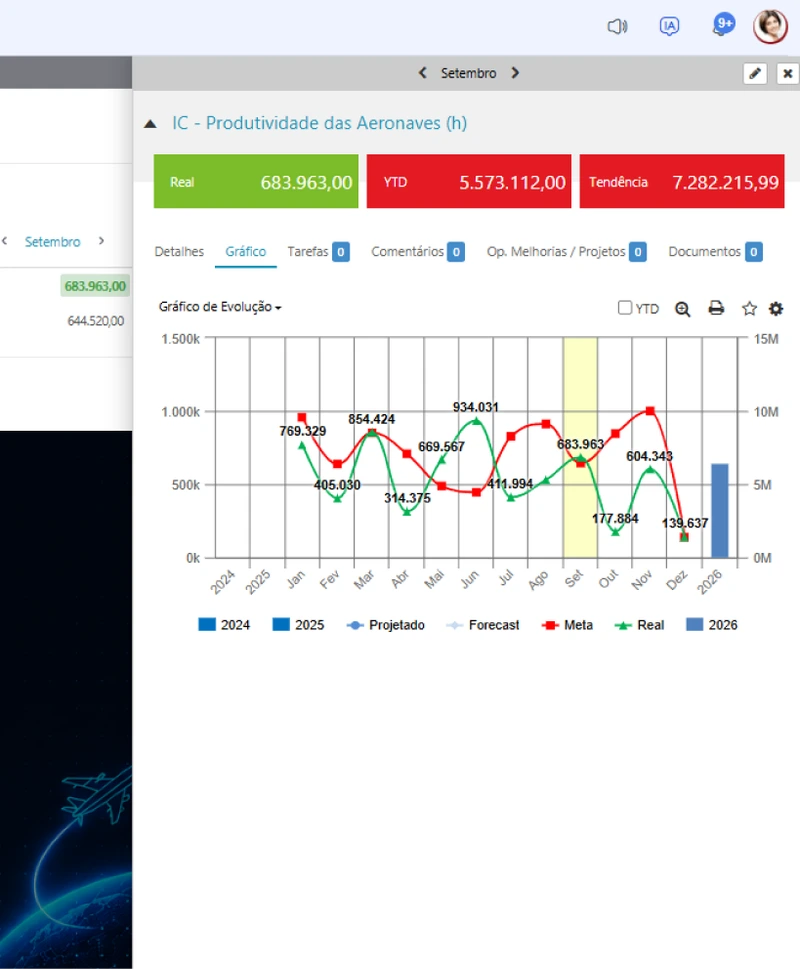Viewport: 800px width, 969px height.
Task: Click the 669.567 May data label
Action: (441, 447)
